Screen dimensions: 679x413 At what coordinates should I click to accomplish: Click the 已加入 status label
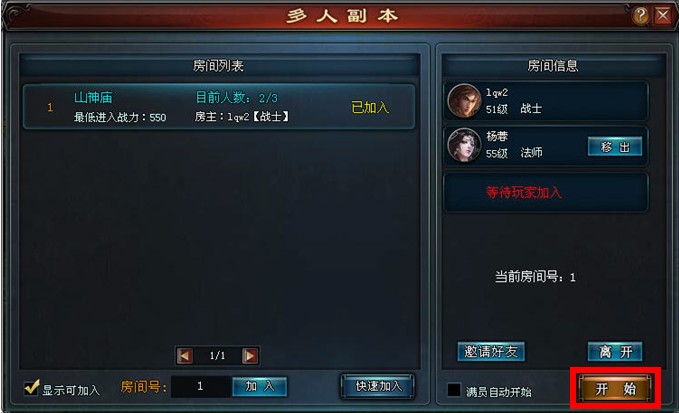370,107
